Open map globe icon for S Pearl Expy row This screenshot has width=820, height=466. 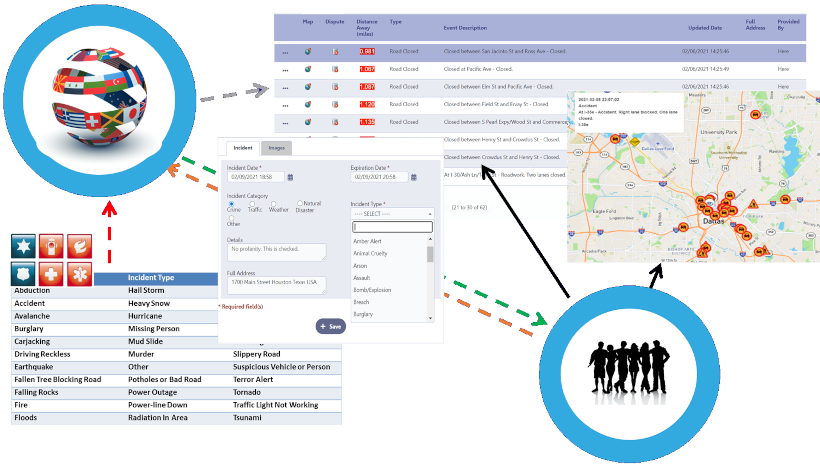point(308,122)
